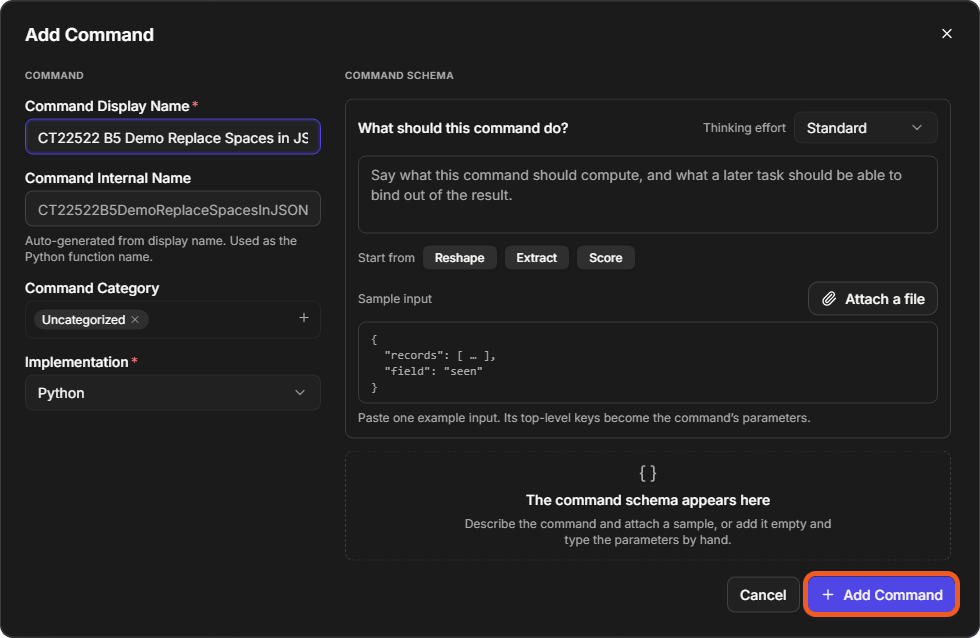Confirm with the Add Command button

coord(881,595)
